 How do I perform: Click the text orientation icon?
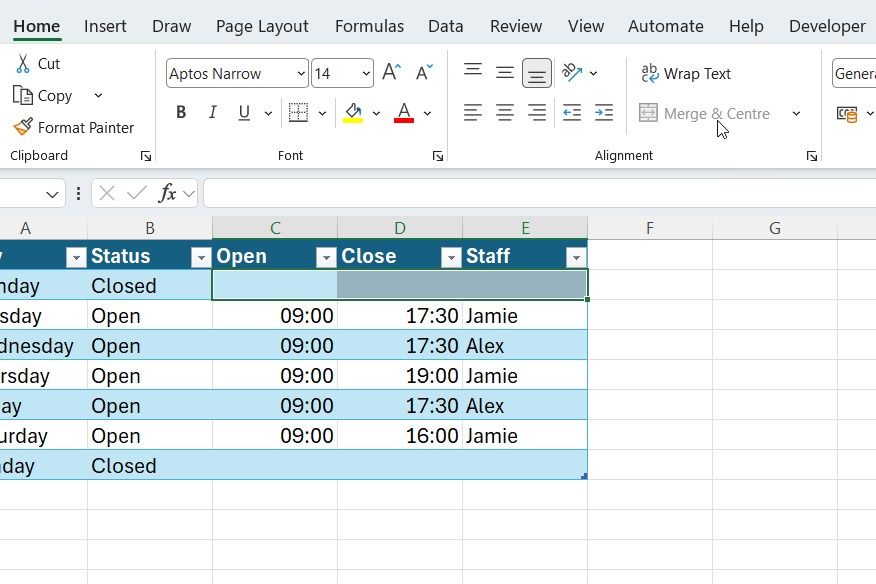572,73
